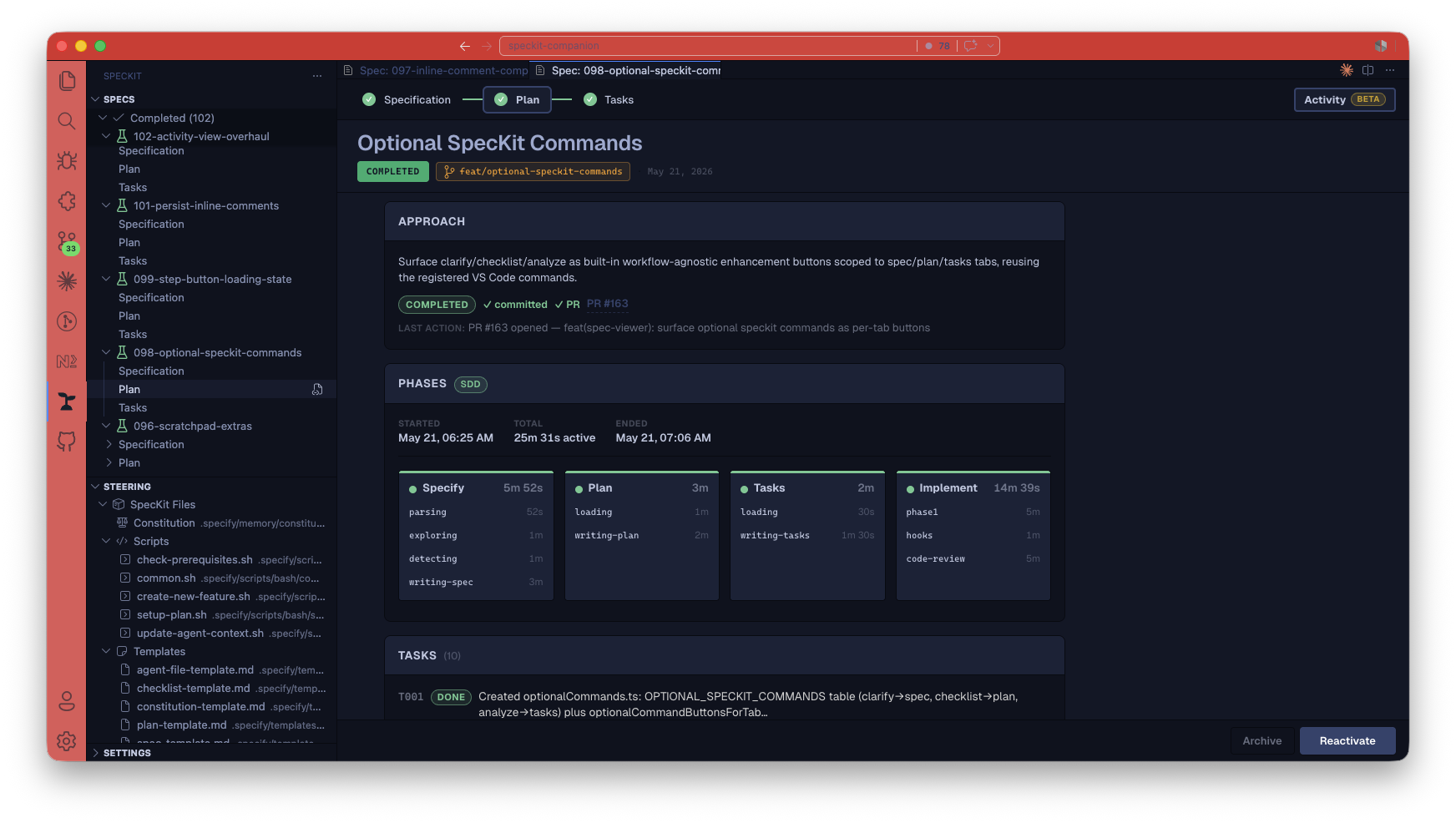Go to the Specification step
This screenshot has height=823, width=1456.
[x=407, y=99]
